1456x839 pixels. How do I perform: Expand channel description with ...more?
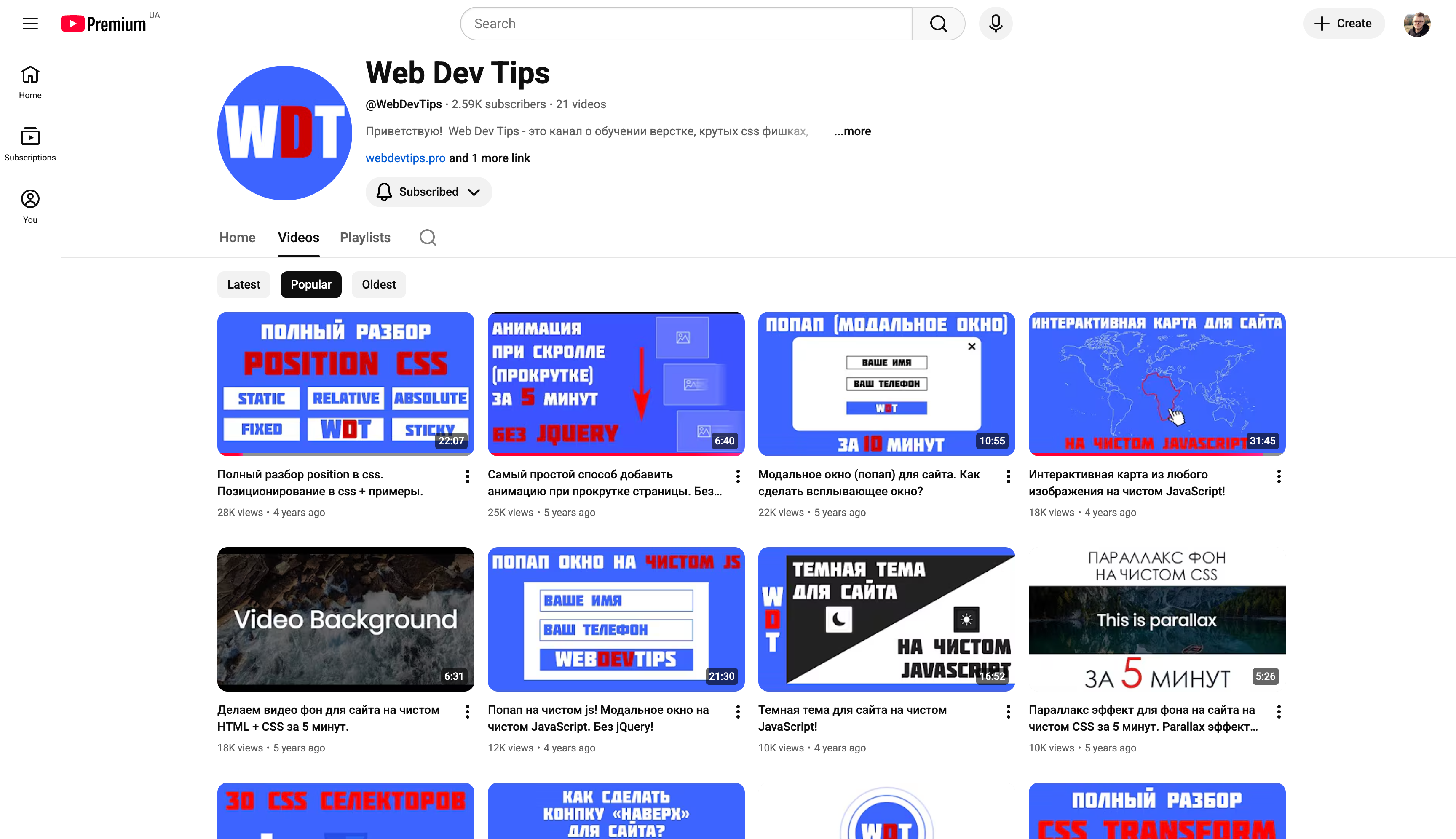click(x=852, y=131)
